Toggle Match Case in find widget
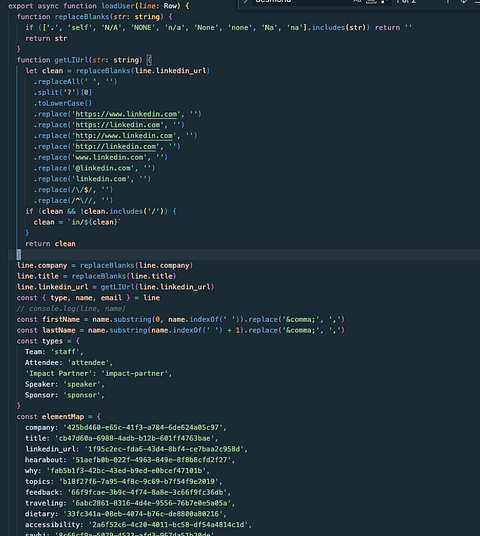This screenshot has width=480, height=536. click(357, 1)
